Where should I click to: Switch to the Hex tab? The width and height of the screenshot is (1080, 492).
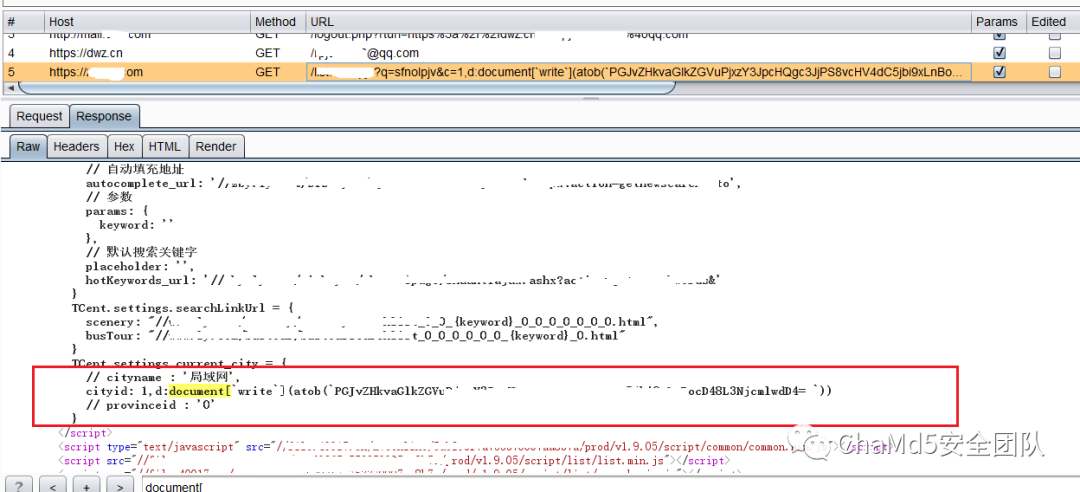click(x=125, y=146)
